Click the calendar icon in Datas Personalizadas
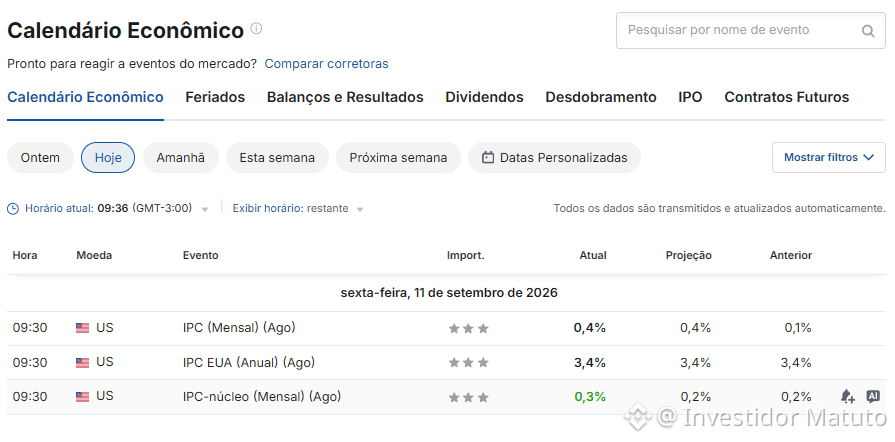 tap(487, 158)
